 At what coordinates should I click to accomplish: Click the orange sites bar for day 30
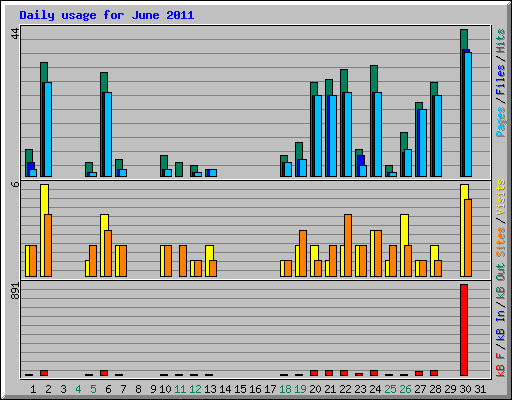468,238
